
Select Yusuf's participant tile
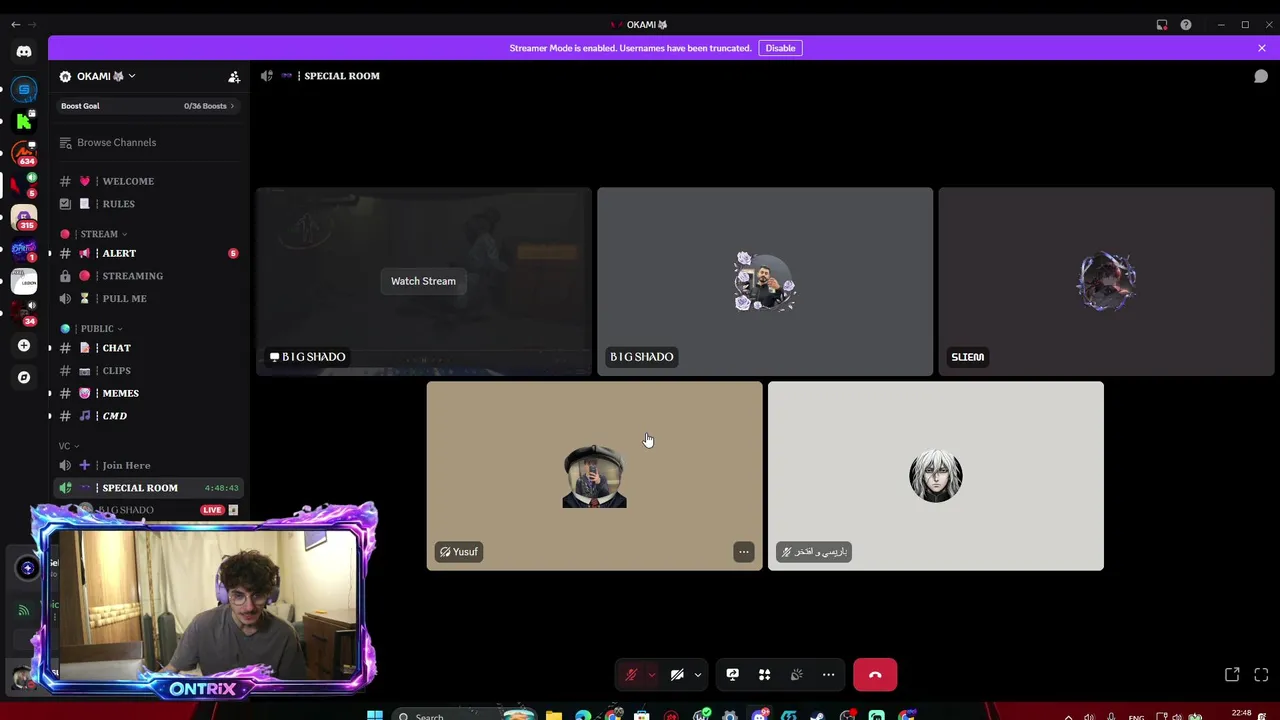click(x=594, y=476)
